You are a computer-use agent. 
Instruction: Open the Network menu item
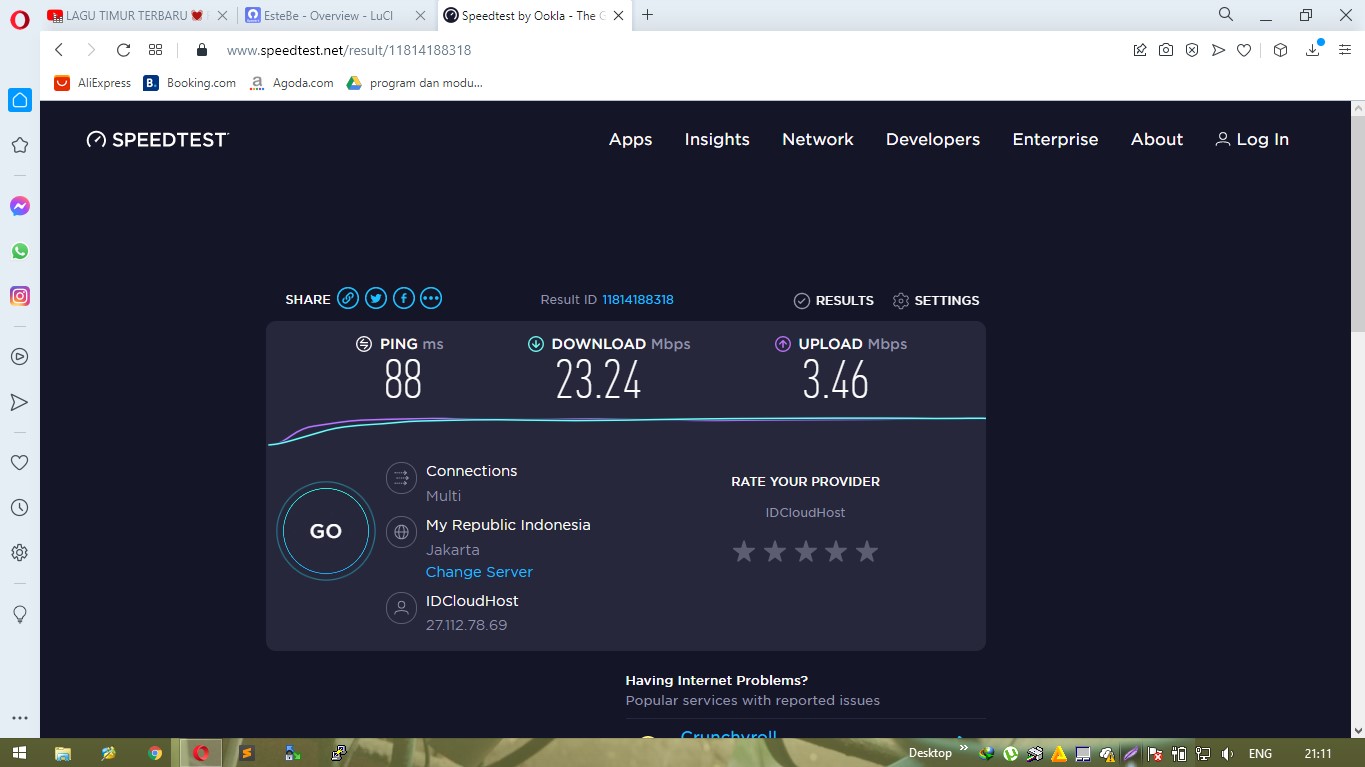tap(818, 140)
